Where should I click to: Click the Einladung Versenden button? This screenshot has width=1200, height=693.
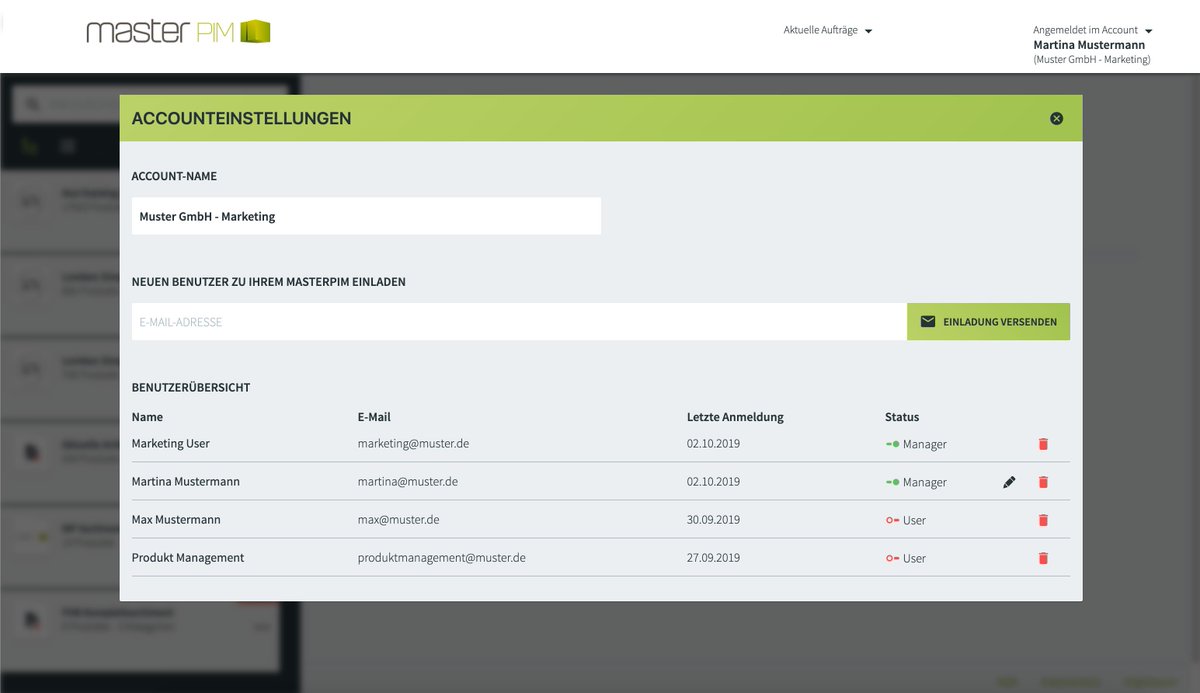tap(988, 321)
